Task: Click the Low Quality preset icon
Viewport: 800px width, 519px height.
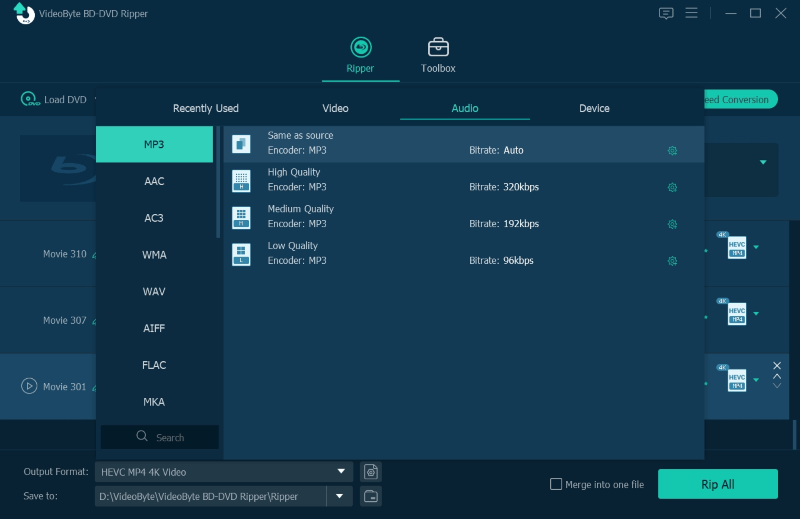Action: [241, 254]
